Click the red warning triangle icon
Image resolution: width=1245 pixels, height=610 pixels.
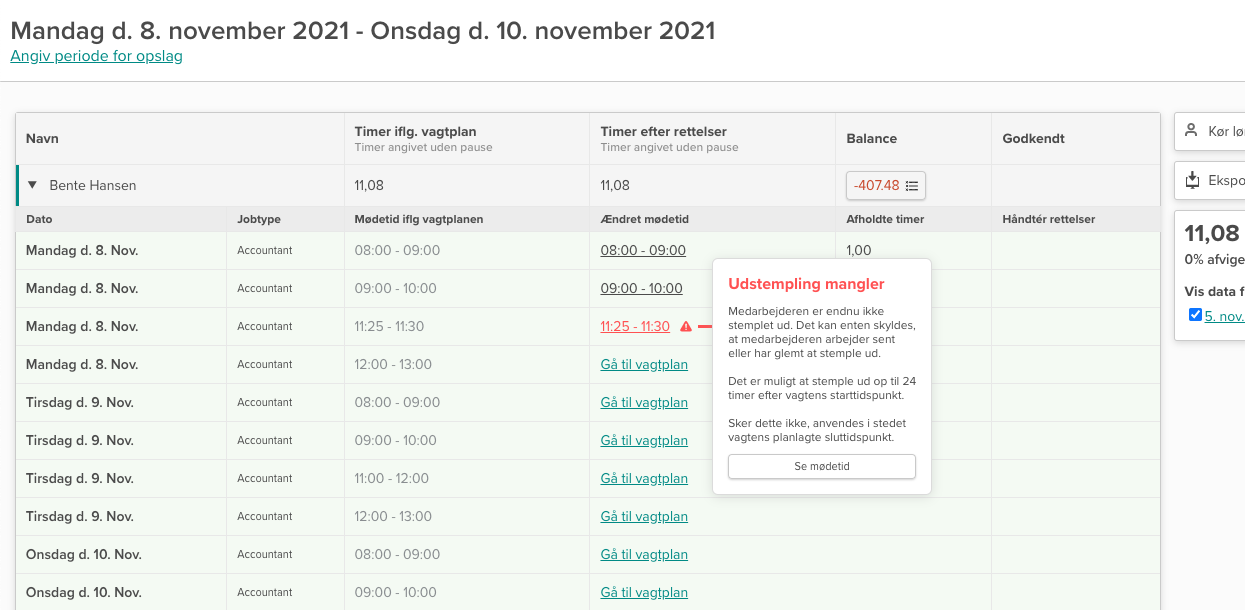tap(686, 327)
